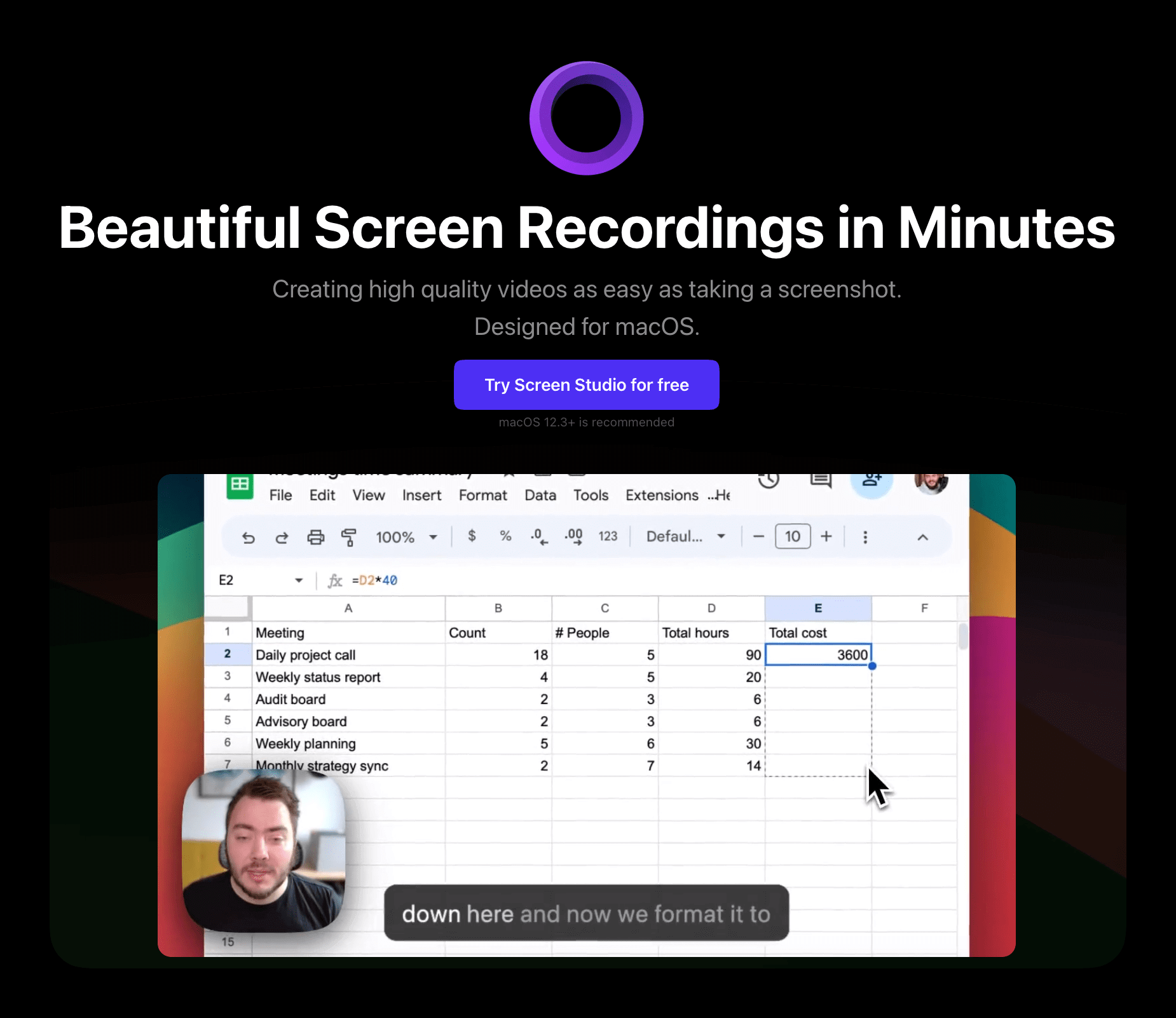Open the comments icon
This screenshot has height=1018, width=1176.
point(821,480)
